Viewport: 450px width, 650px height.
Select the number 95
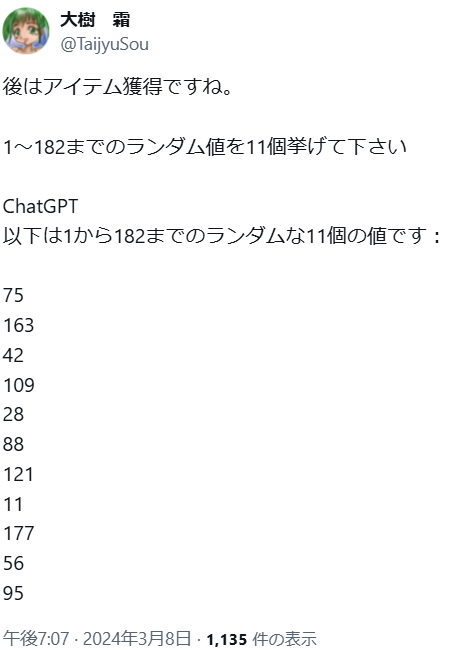pyautogui.click(x=13, y=593)
